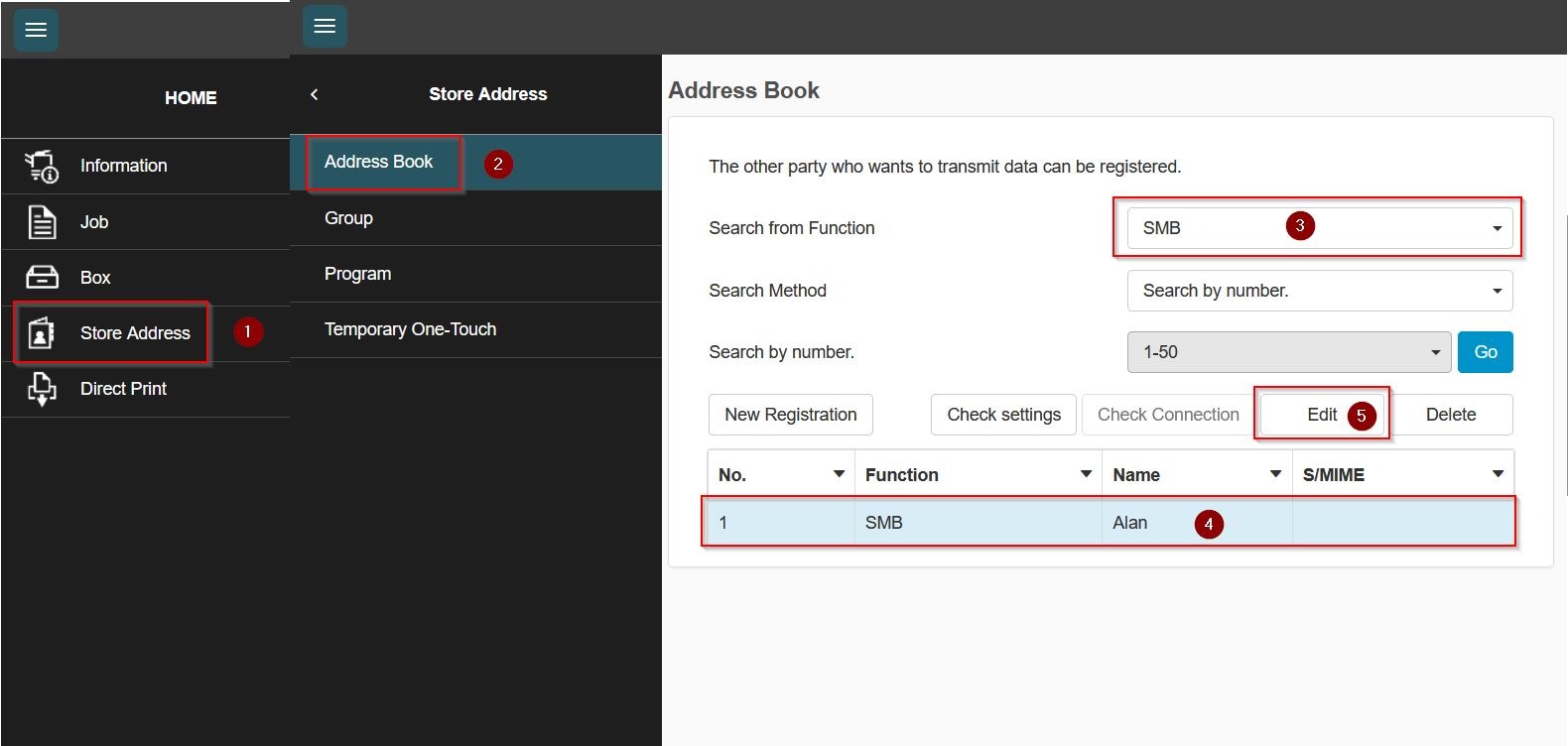Go back using the left chevron arrow
This screenshot has height=746, width=1568.
(315, 94)
